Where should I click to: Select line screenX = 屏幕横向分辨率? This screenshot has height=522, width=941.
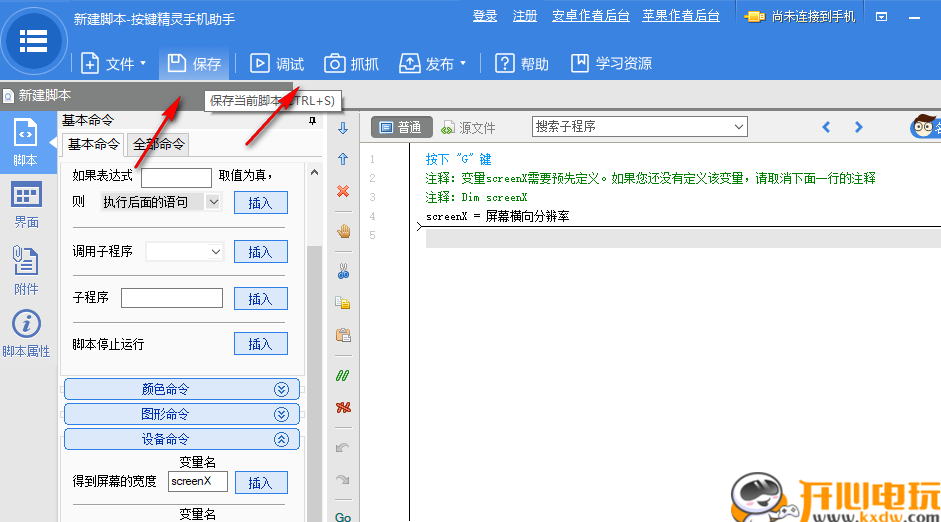point(498,216)
